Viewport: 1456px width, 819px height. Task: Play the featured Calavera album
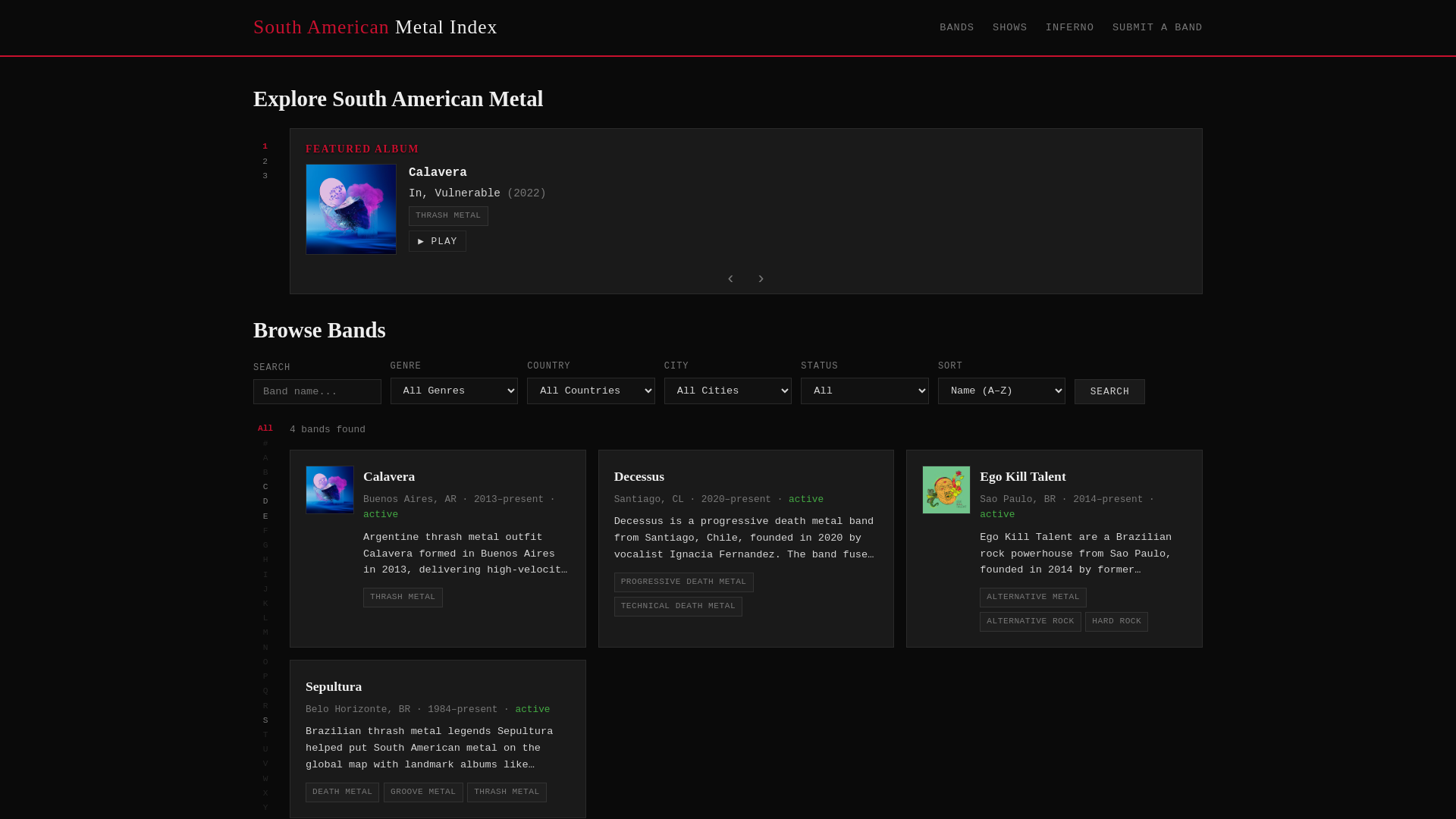tap(438, 241)
